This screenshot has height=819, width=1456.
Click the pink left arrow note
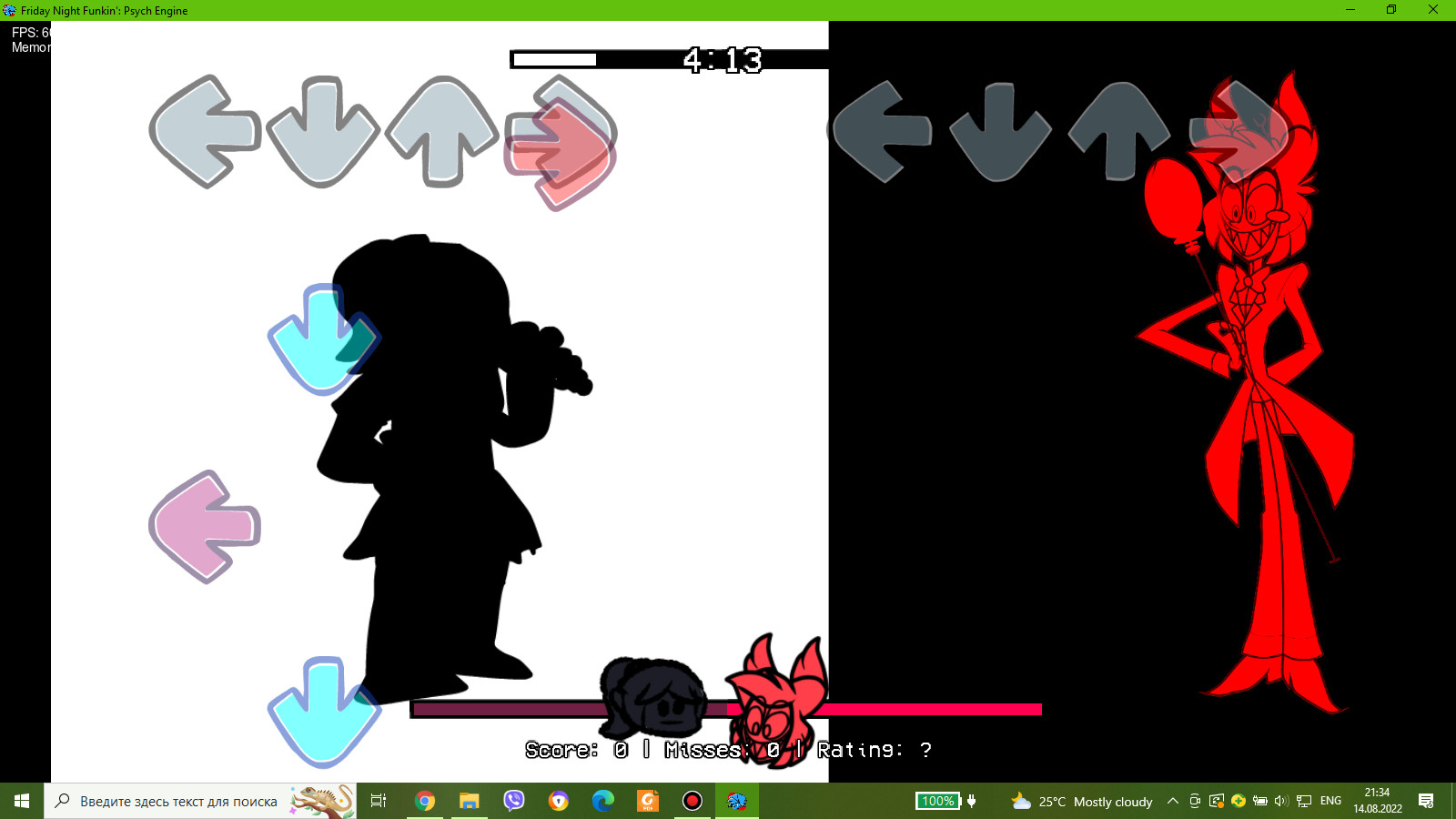203,523
